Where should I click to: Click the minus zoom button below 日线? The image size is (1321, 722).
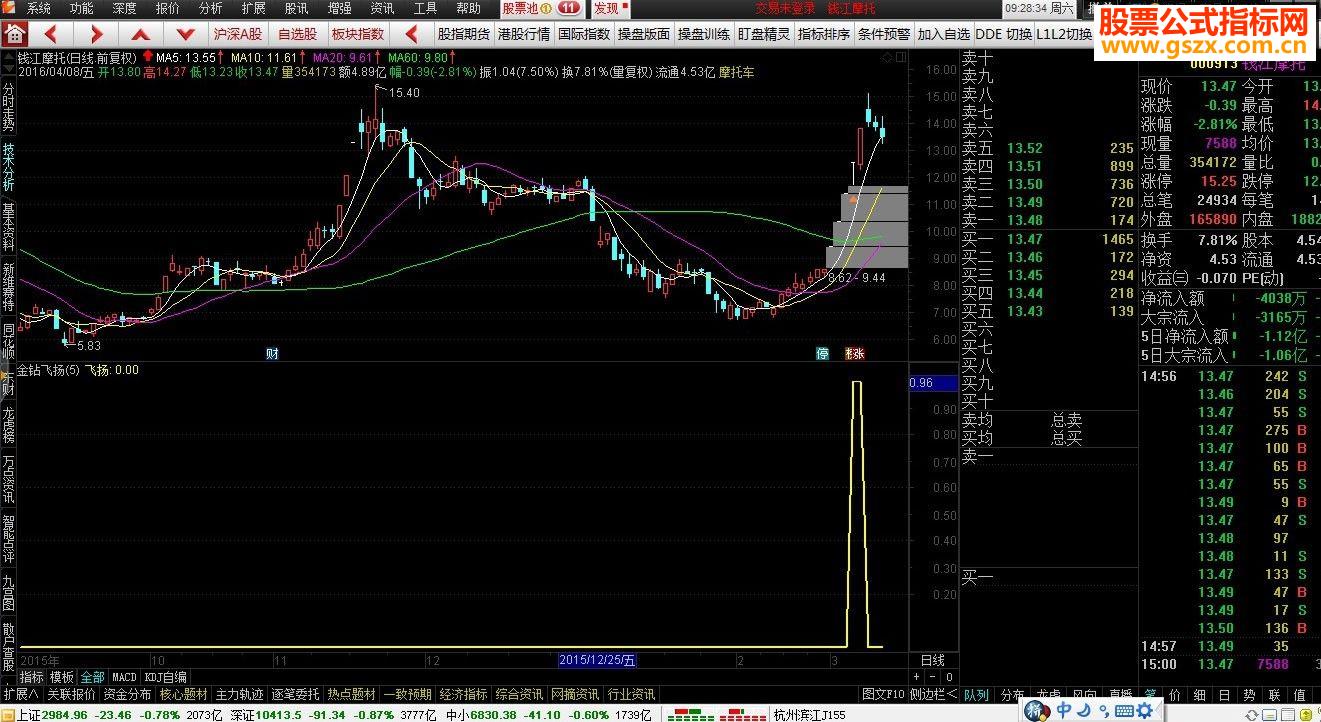[x=934, y=677]
